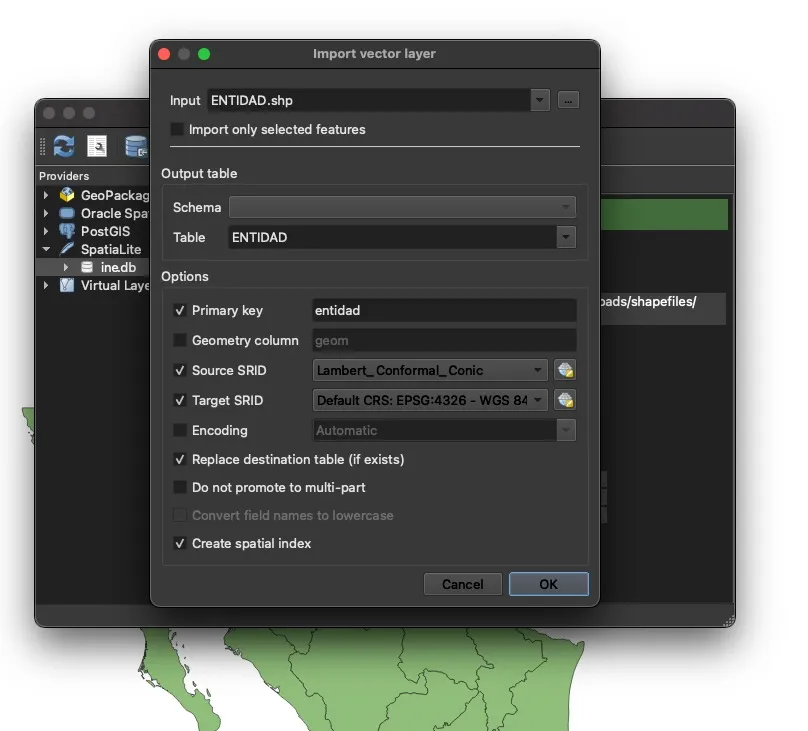Uncheck Create spatial index
The image size is (808, 731).
(x=180, y=543)
